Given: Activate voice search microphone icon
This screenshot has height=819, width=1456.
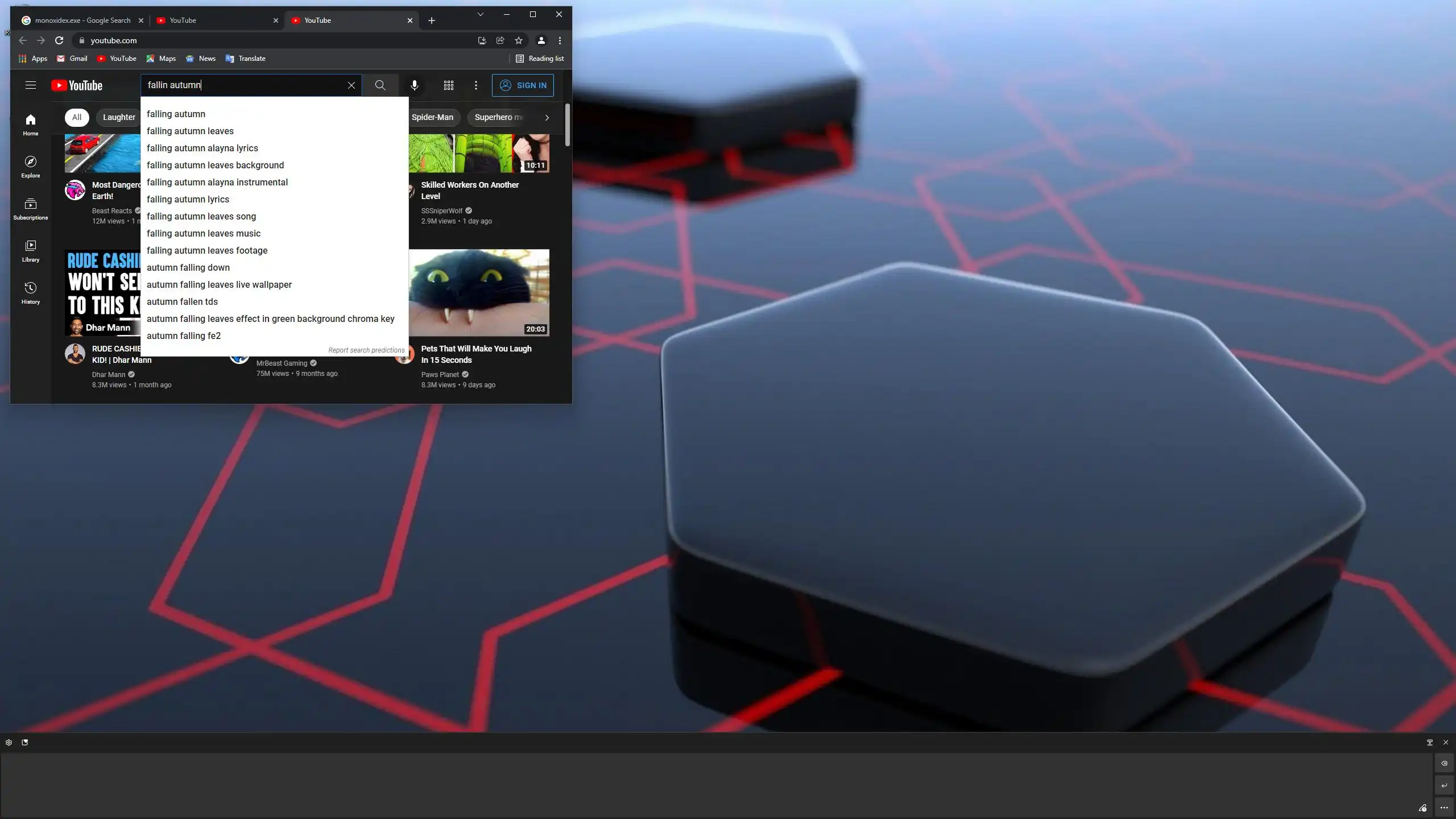Looking at the screenshot, I should pos(415,85).
